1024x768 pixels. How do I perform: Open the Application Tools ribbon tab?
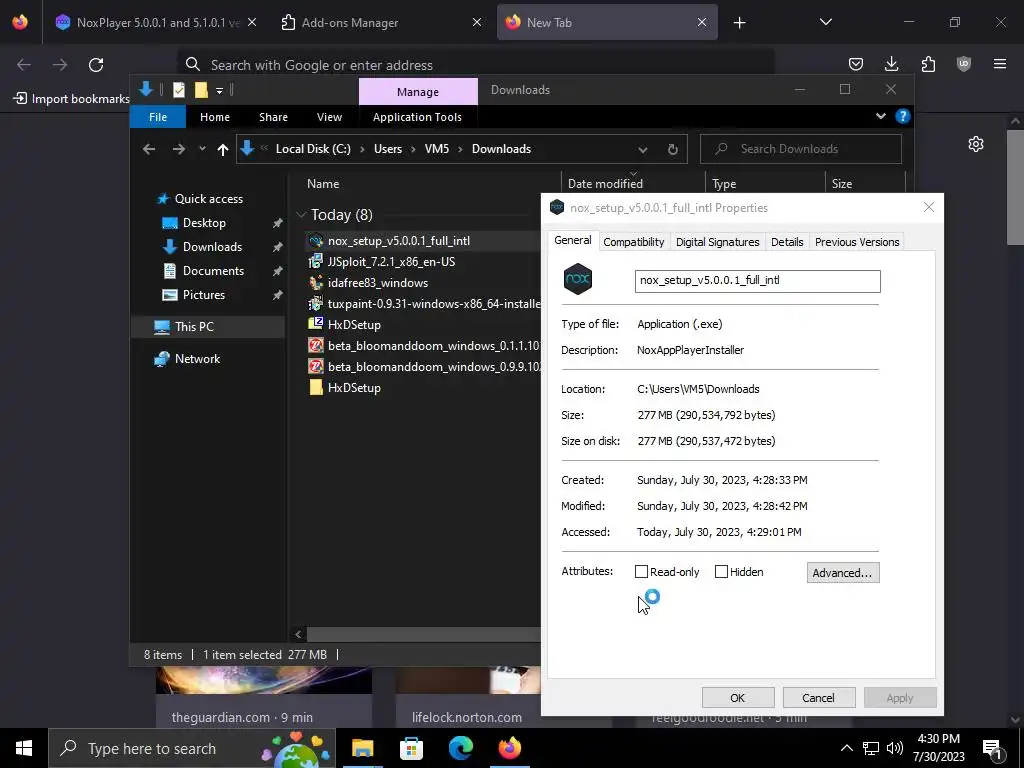click(417, 117)
